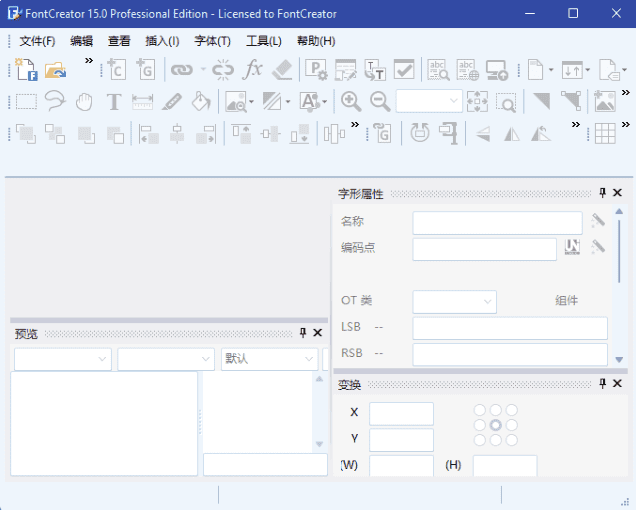Select the center anchor point radio

(x=496, y=425)
